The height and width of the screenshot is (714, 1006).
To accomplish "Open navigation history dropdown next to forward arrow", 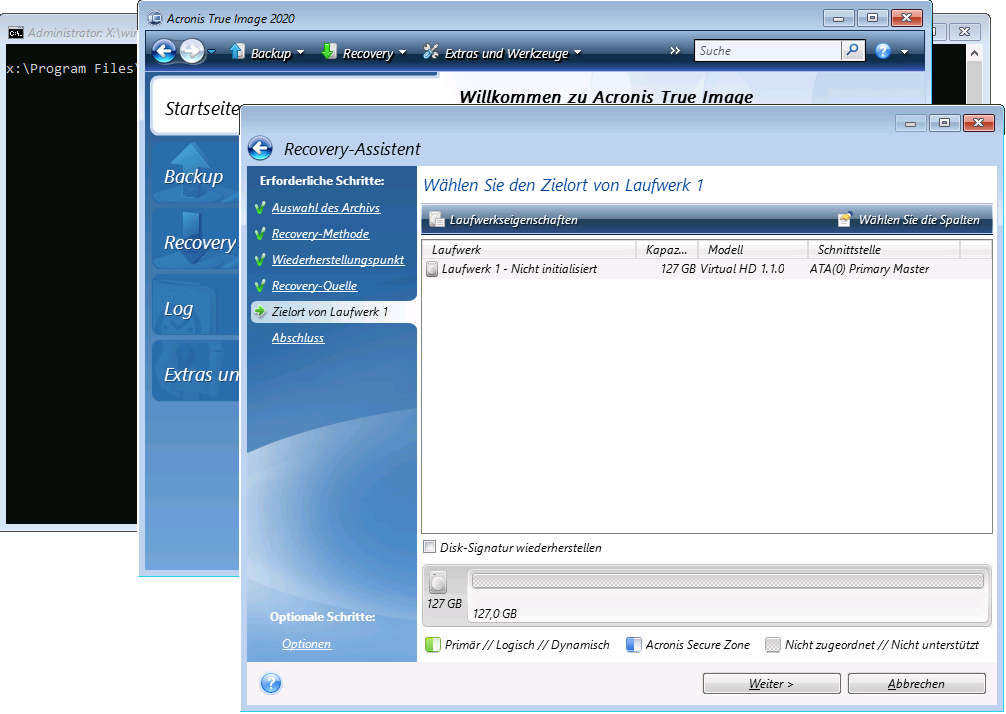I will click(x=212, y=52).
